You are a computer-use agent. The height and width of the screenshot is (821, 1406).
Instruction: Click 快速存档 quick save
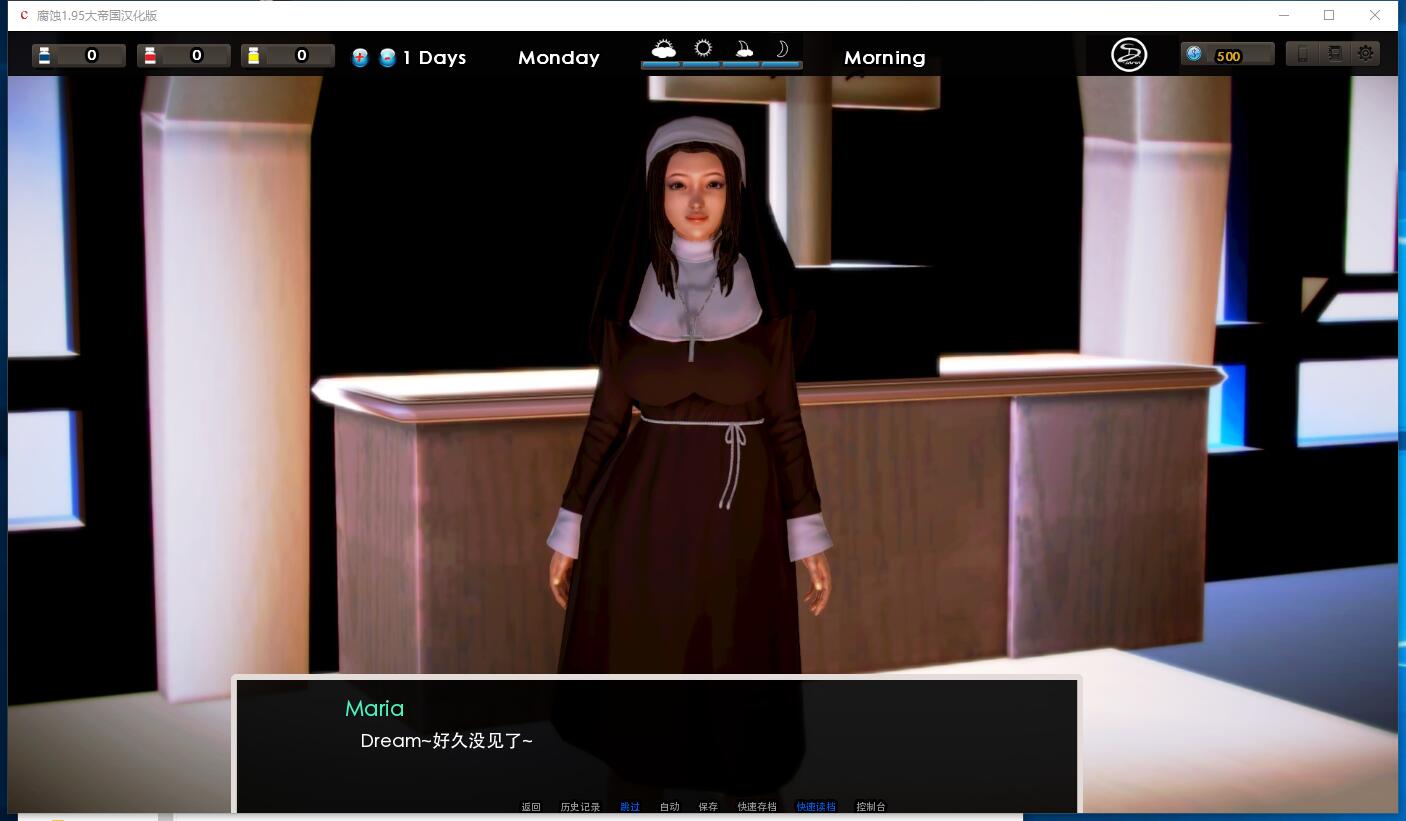click(x=757, y=807)
